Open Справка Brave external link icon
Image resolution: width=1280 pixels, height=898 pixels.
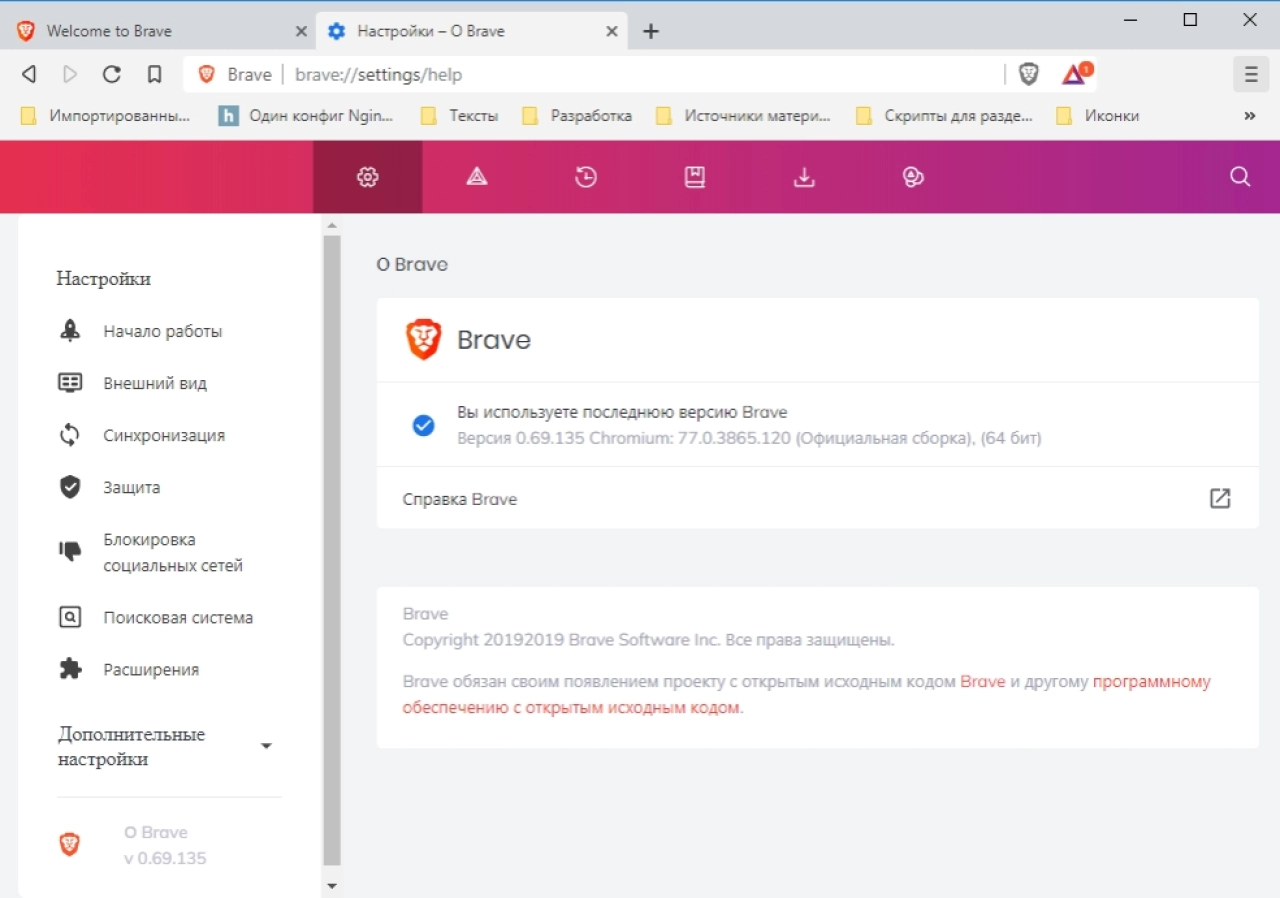coord(1220,498)
